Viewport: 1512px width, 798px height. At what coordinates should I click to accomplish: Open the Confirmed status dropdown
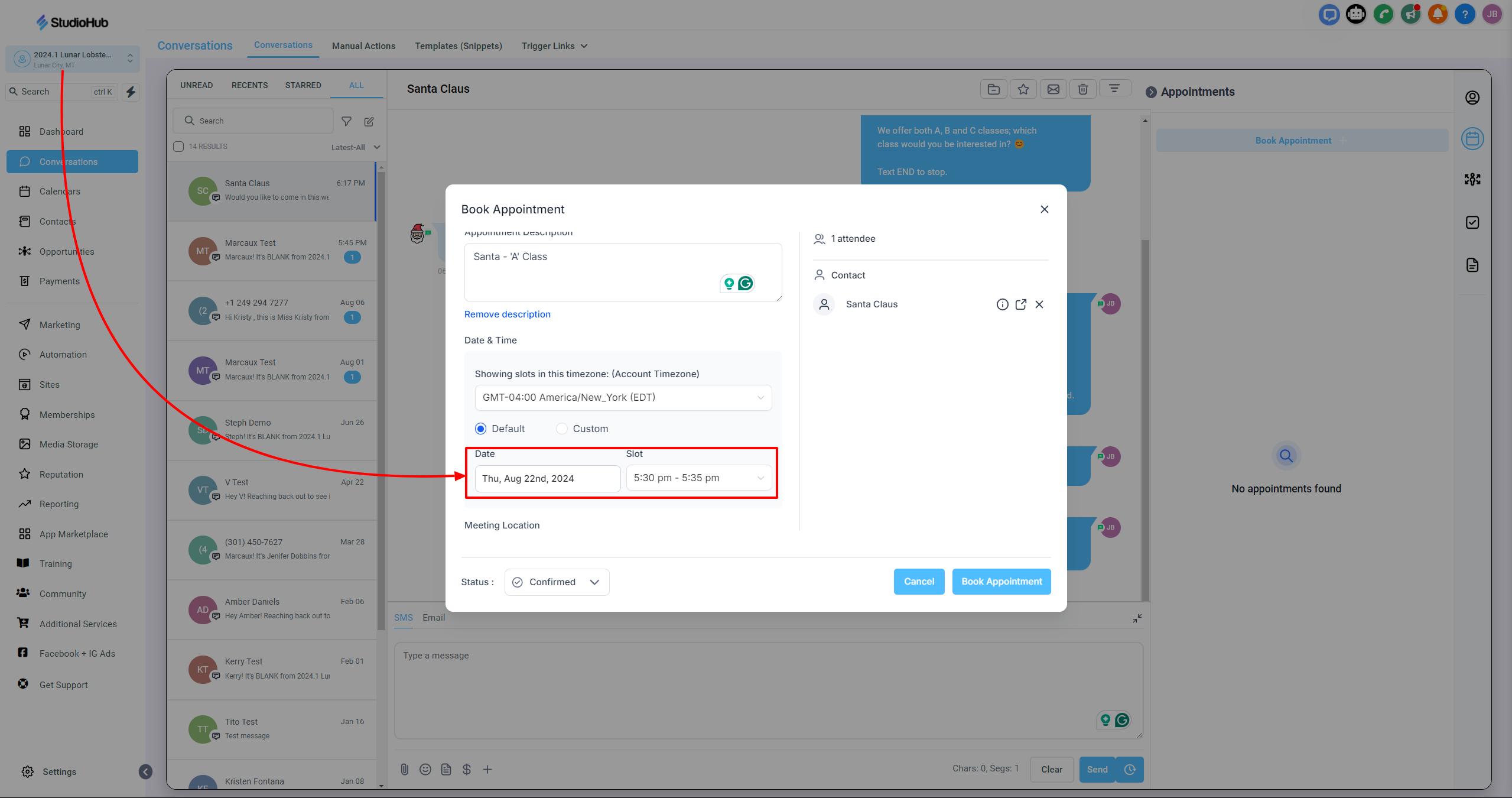[x=556, y=582]
